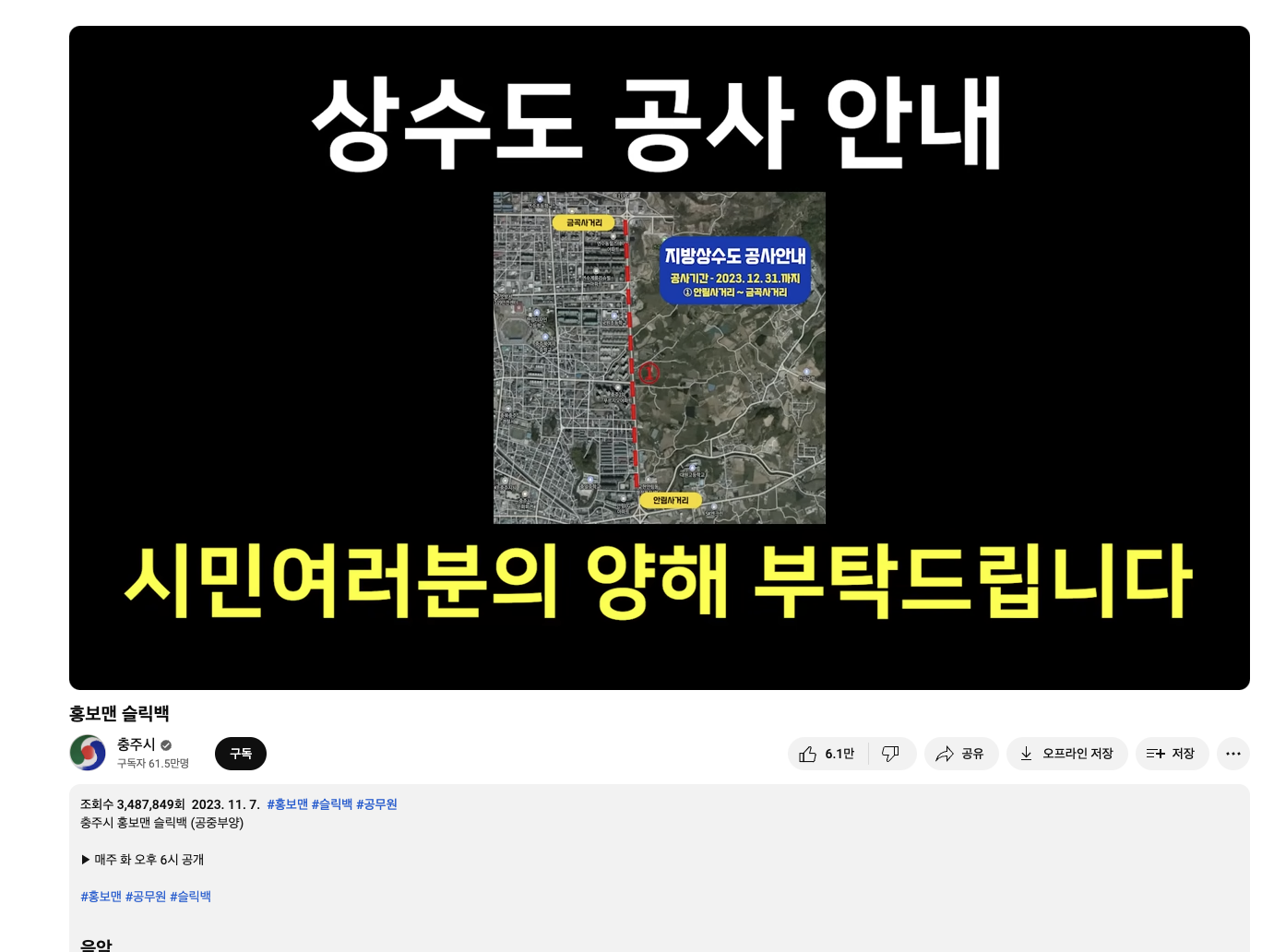This screenshot has width=1262, height=952.
Task: Open the #홍보맨 hashtag beside the upload date
Action: tap(287, 803)
